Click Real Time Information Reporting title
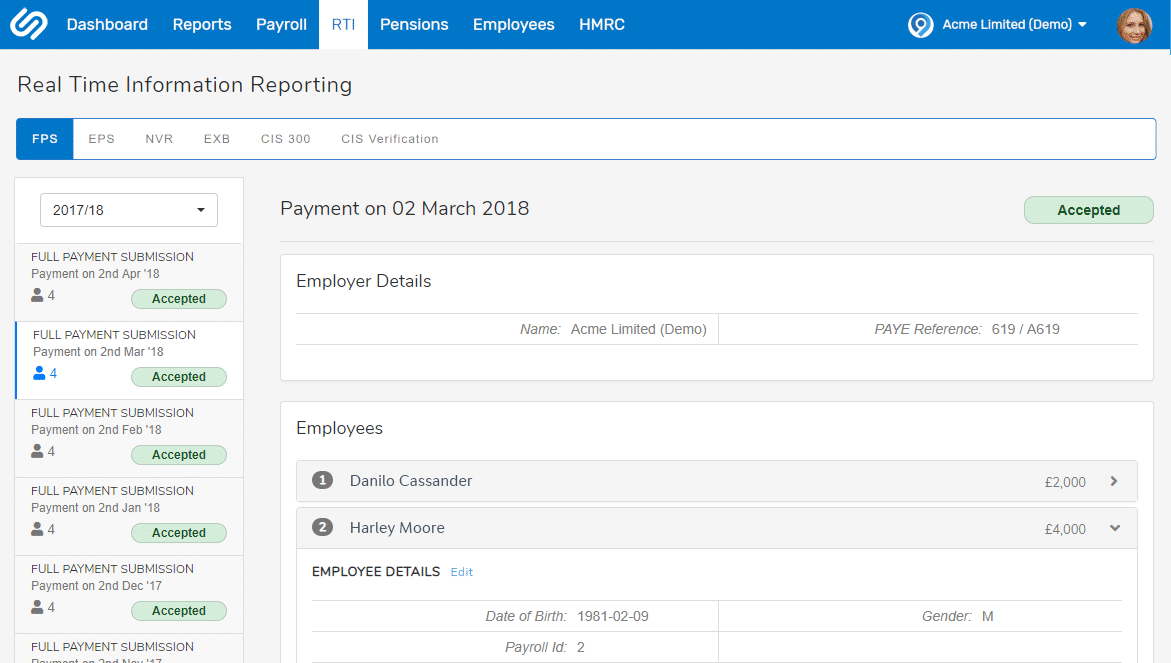This screenshot has width=1171, height=663. [x=184, y=85]
